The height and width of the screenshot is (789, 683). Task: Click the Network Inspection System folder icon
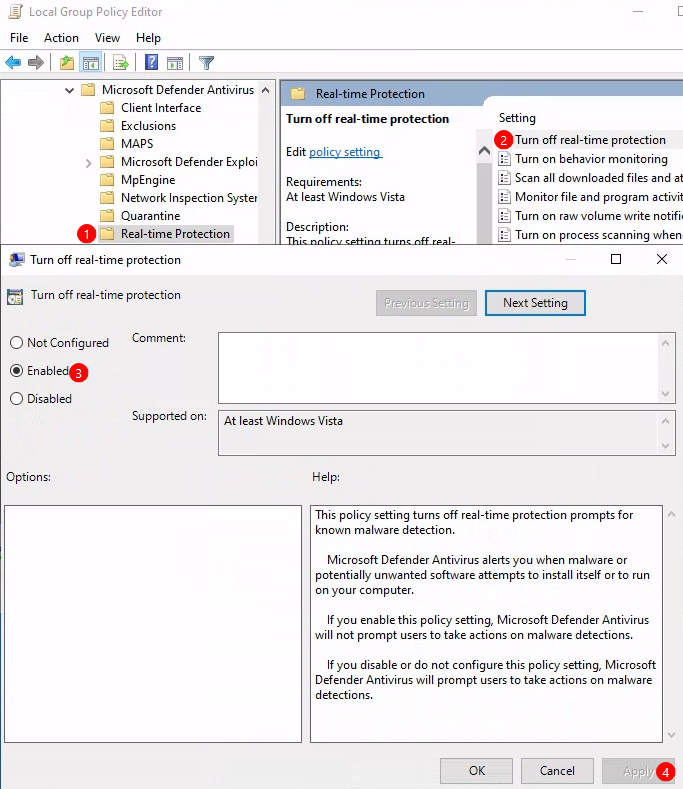[x=107, y=198]
